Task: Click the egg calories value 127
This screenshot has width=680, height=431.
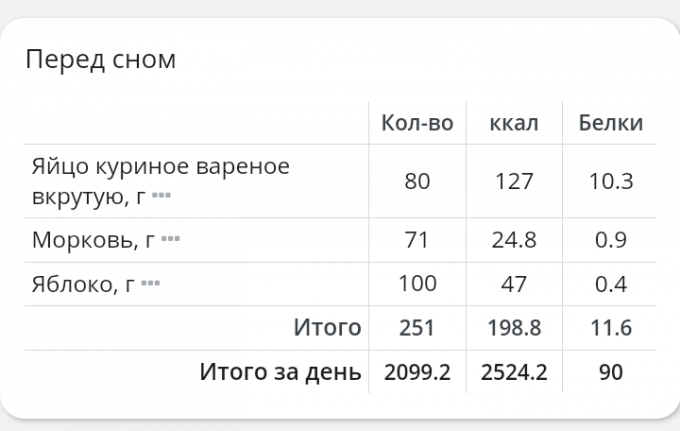Action: click(514, 181)
